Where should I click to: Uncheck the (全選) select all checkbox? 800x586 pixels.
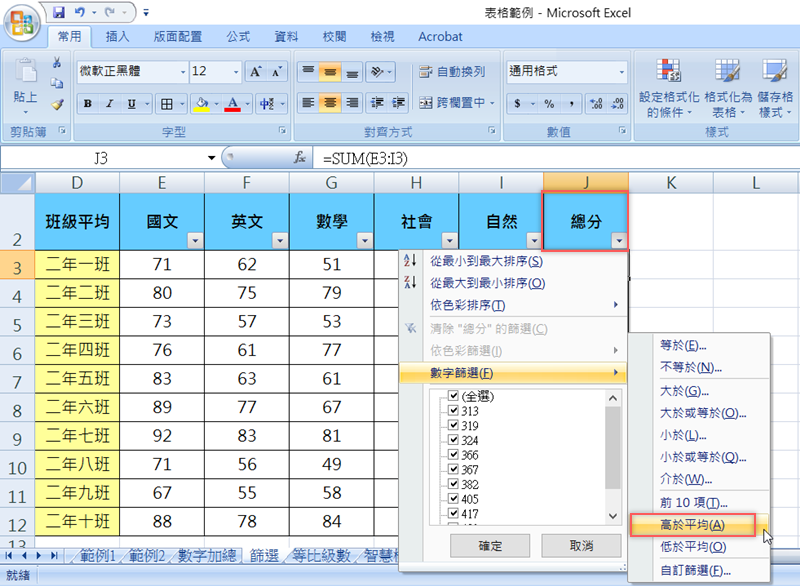[x=454, y=396]
